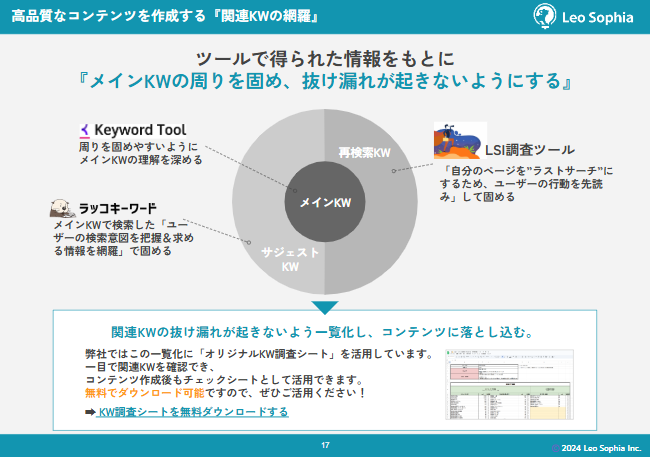Click the orange text 無料でダウンロード可能
Viewport: 650px width, 457px height.
coord(145,392)
